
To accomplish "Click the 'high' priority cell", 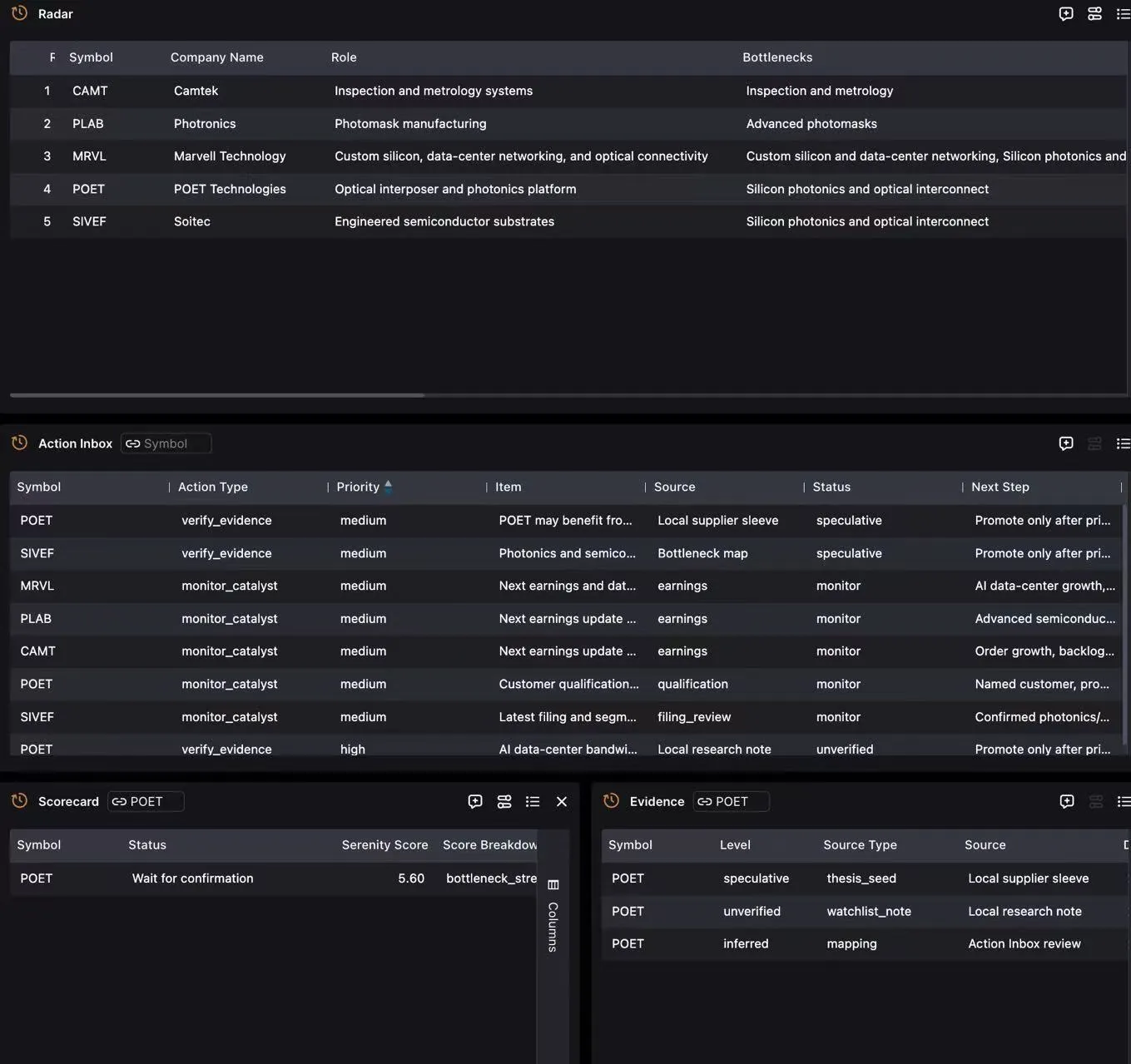I will 353,750.
